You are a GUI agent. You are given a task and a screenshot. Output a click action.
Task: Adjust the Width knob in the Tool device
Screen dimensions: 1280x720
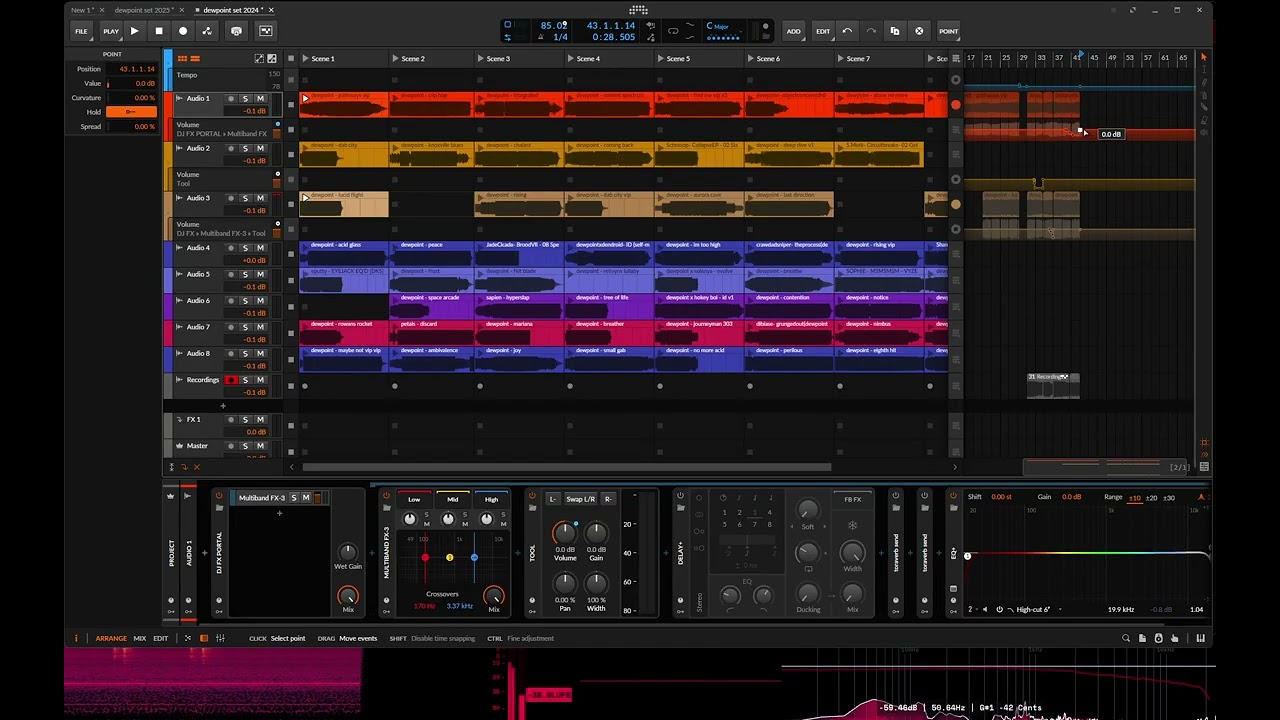[x=596, y=583]
